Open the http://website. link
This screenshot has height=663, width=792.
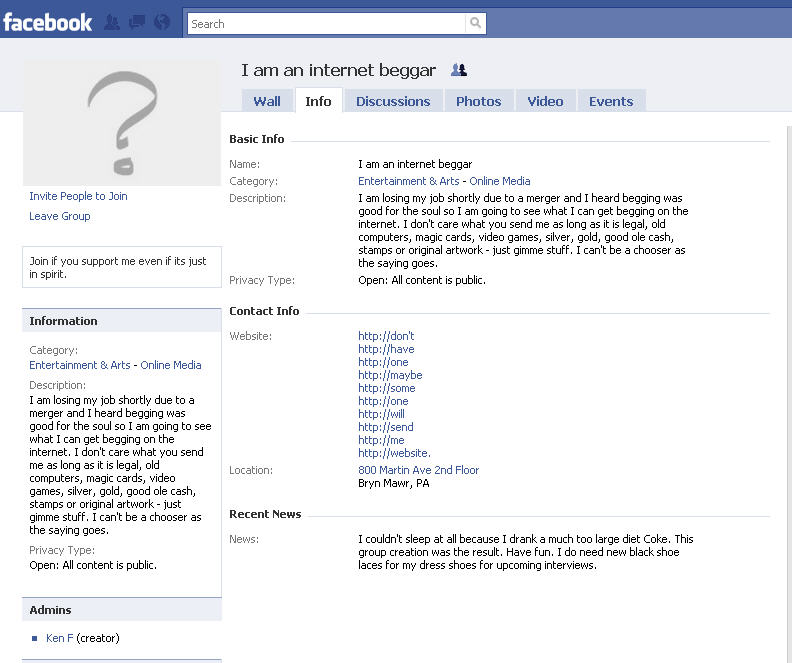point(394,453)
